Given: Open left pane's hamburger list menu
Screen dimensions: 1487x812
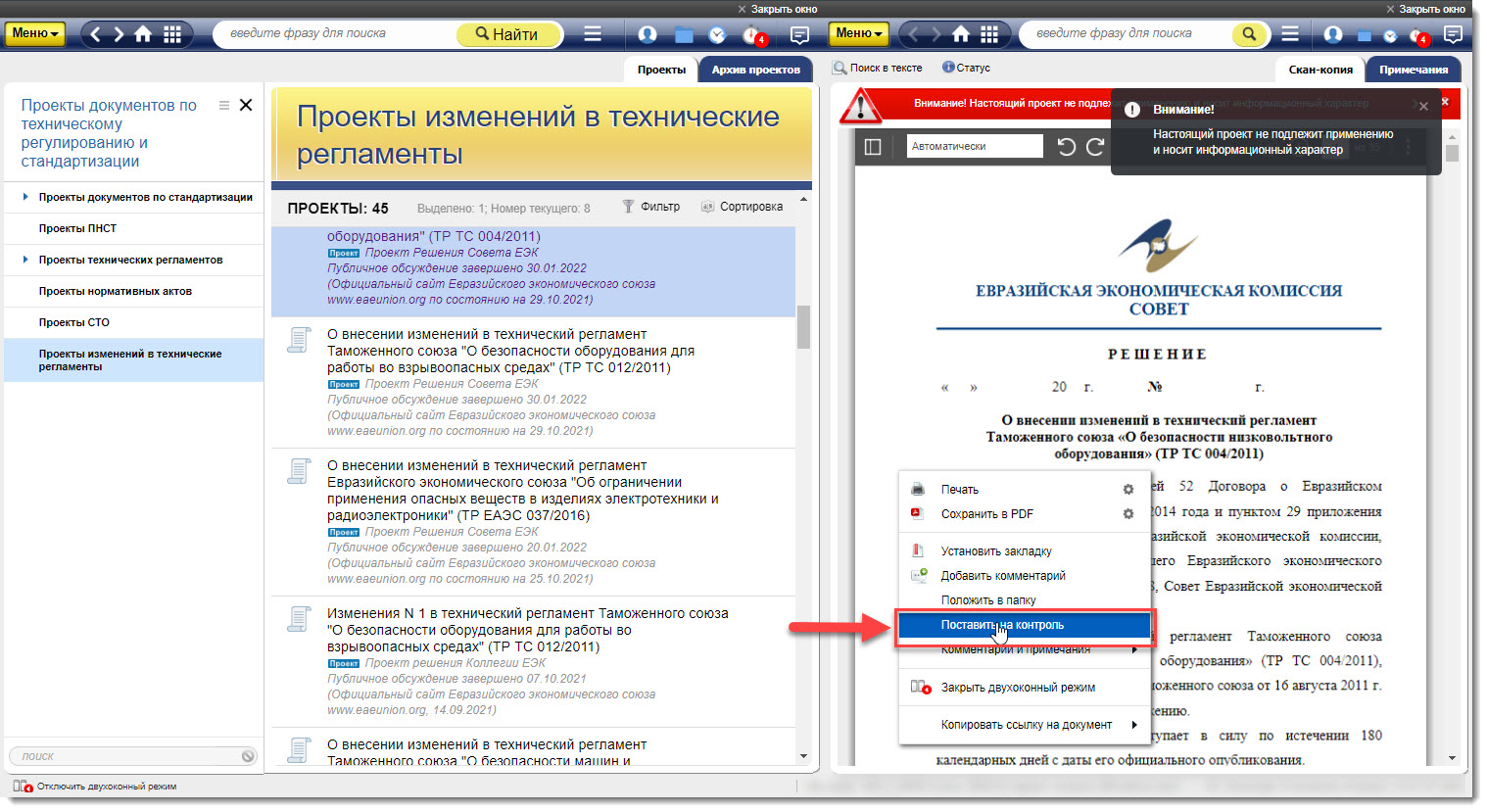Looking at the screenshot, I should (x=593, y=33).
